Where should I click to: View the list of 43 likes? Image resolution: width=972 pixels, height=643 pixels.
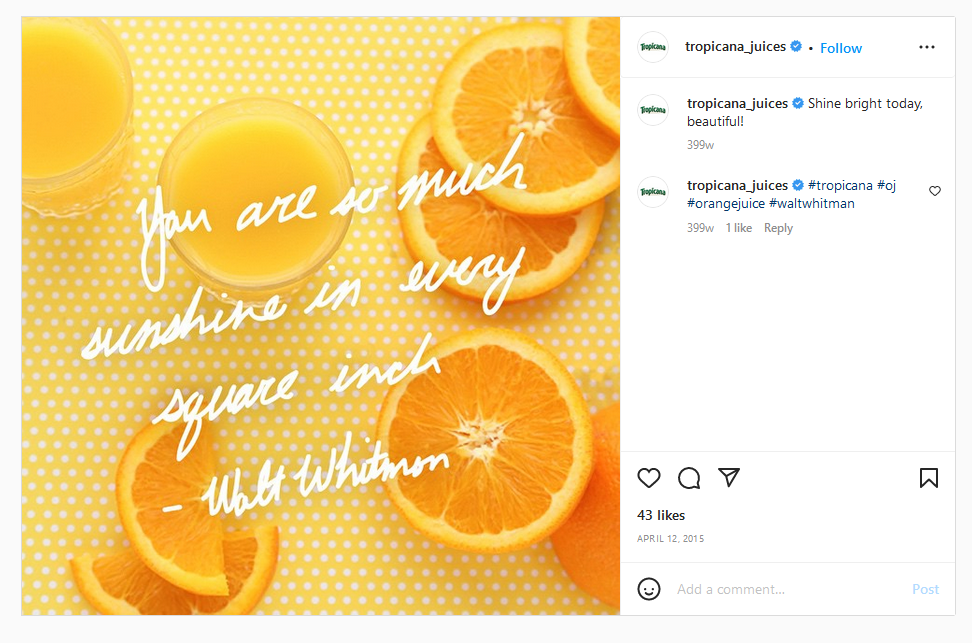click(661, 515)
